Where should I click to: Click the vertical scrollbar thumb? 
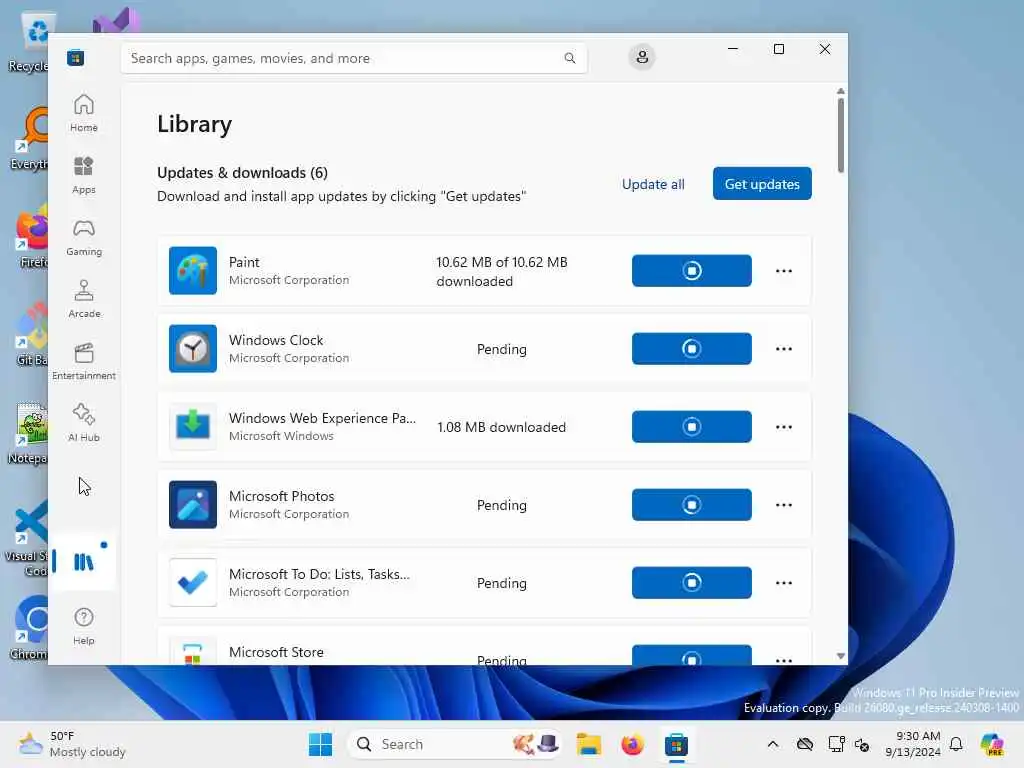pos(840,135)
